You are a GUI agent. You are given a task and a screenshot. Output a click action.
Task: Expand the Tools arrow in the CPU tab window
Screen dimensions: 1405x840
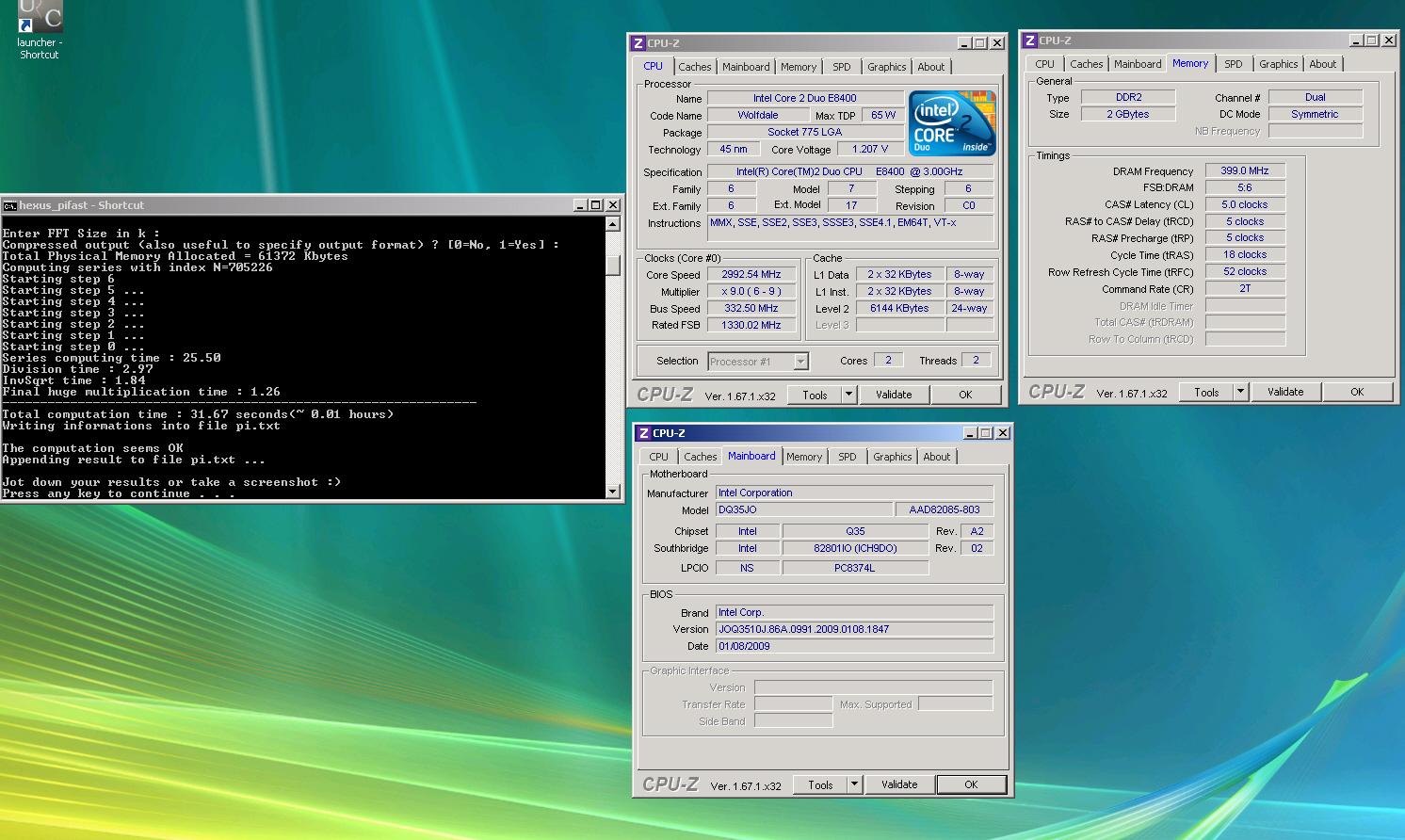(848, 395)
